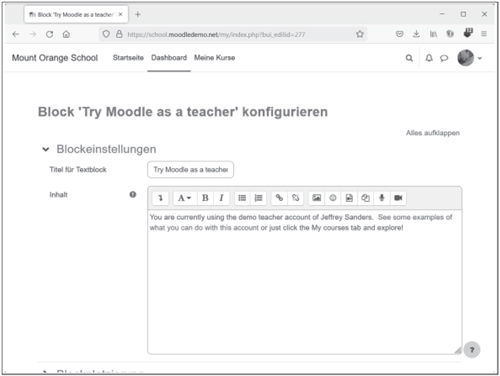Click the unlink icon
The width and height of the screenshot is (500, 376).
(x=295, y=198)
